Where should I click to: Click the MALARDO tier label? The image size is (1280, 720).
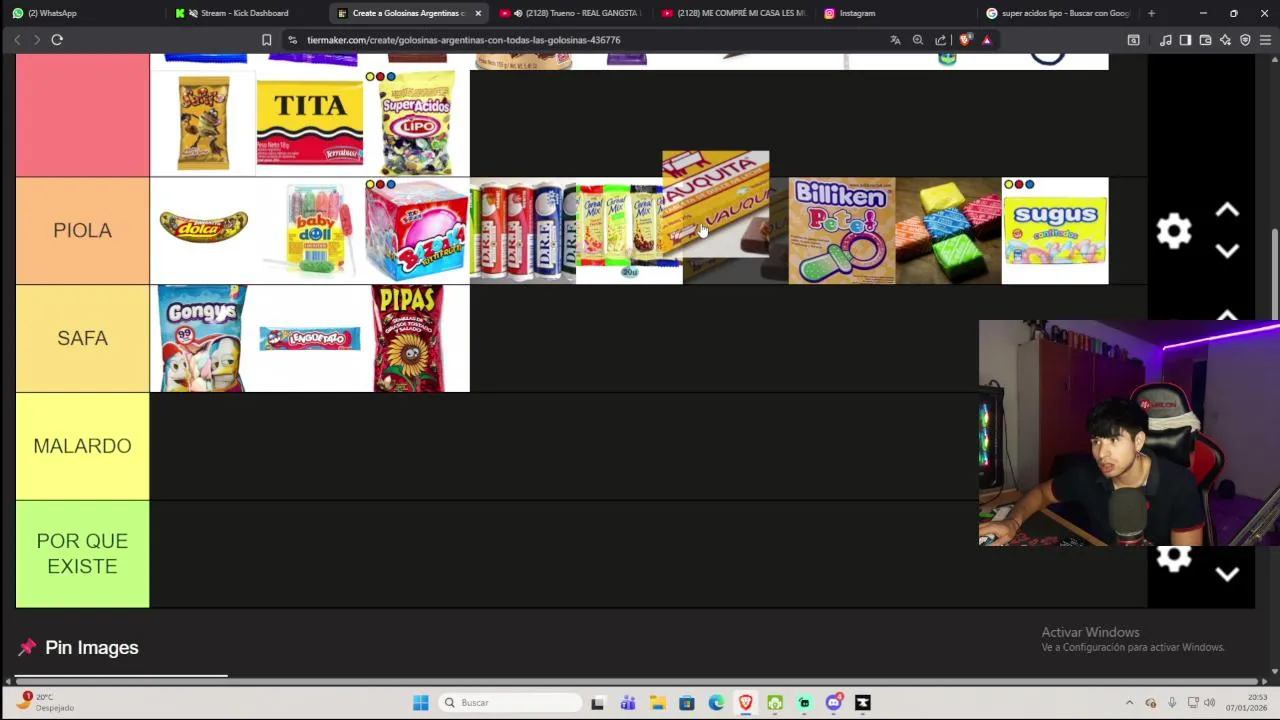click(82, 446)
